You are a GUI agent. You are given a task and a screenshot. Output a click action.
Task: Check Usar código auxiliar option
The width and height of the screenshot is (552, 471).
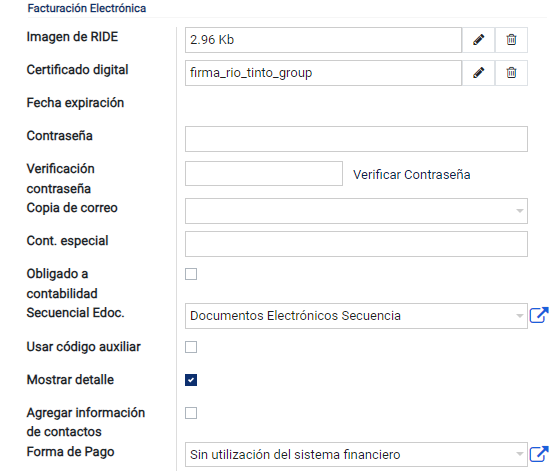tap(191, 347)
